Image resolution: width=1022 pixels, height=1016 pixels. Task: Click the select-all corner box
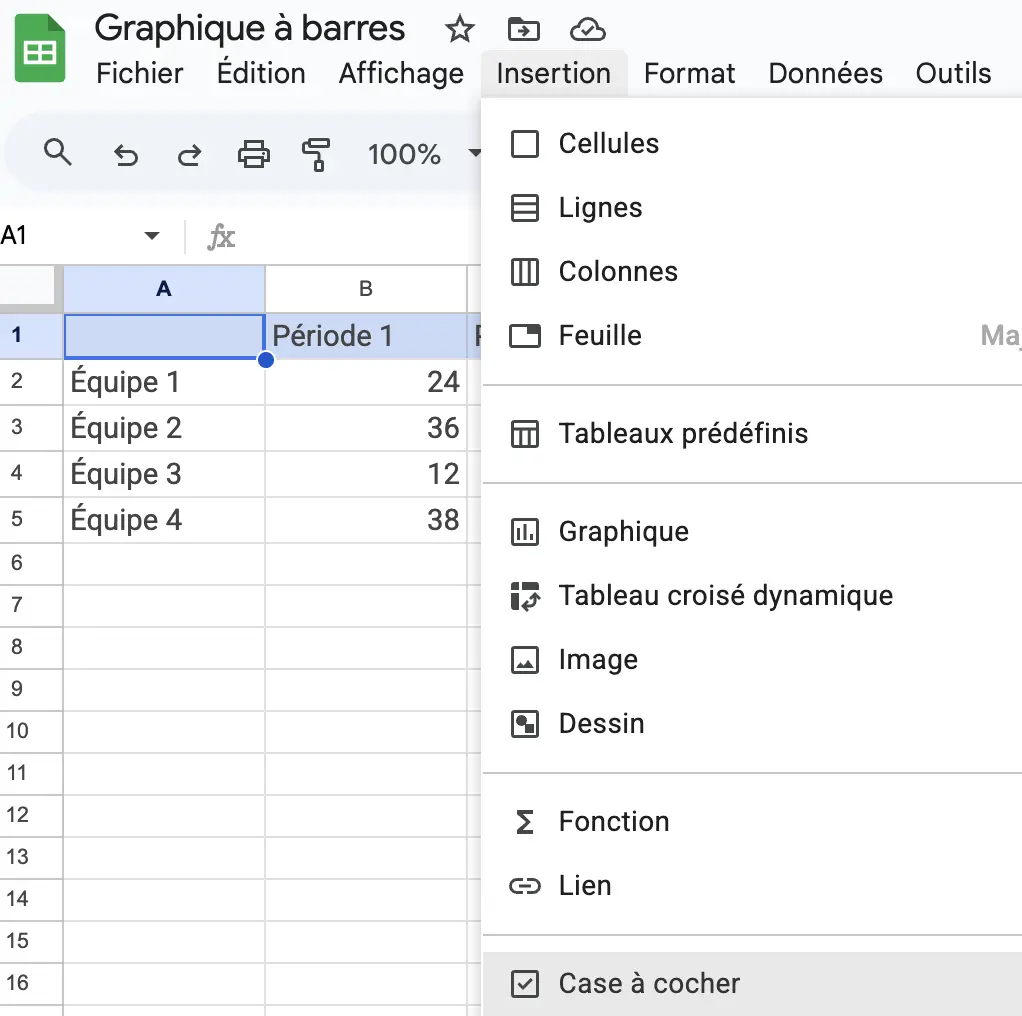pyautogui.click(x=27, y=285)
